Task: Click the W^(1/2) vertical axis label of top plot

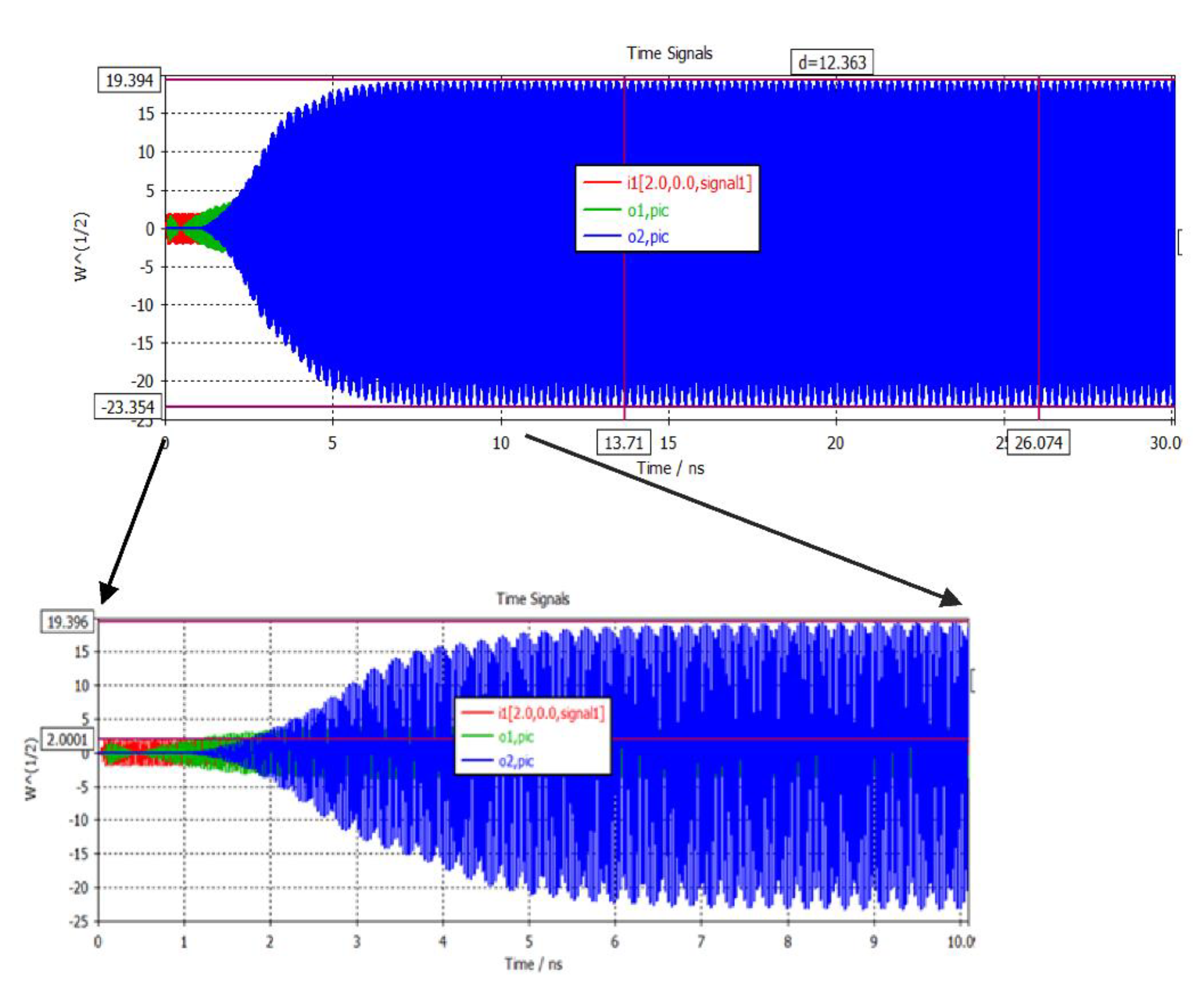Action: point(81,246)
